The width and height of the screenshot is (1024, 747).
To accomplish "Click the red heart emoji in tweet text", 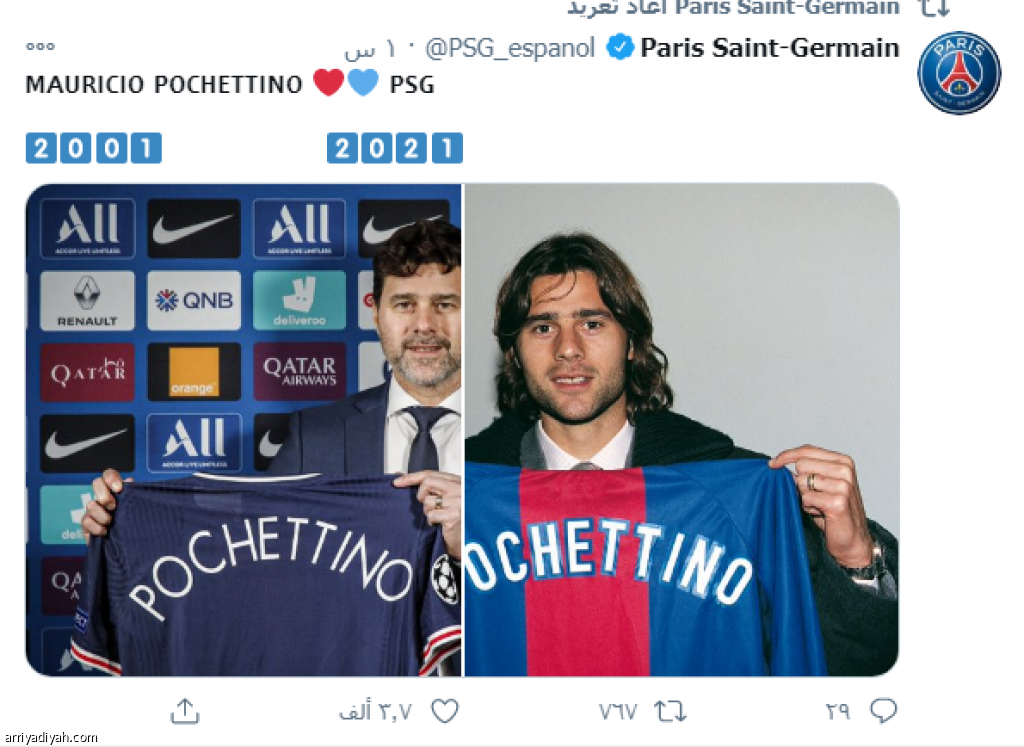I will [328, 84].
